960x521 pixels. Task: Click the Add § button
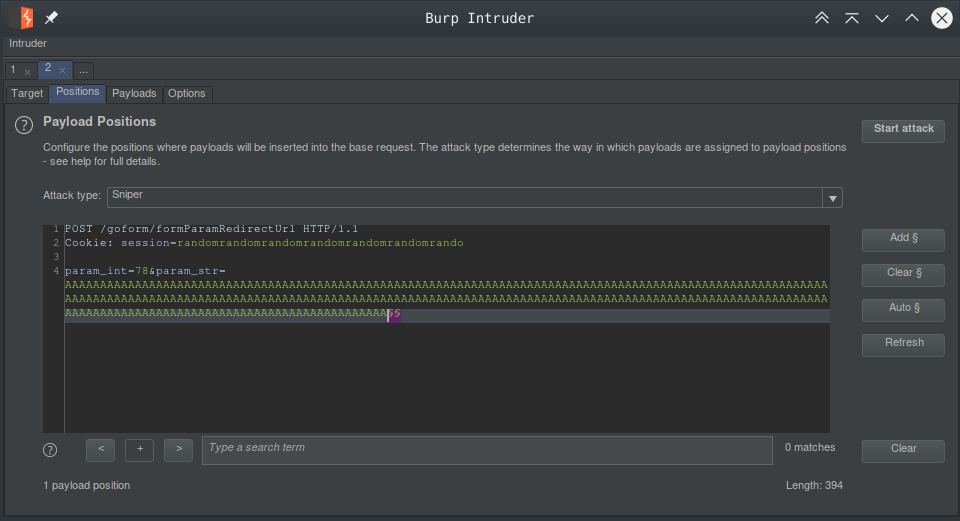click(903, 239)
